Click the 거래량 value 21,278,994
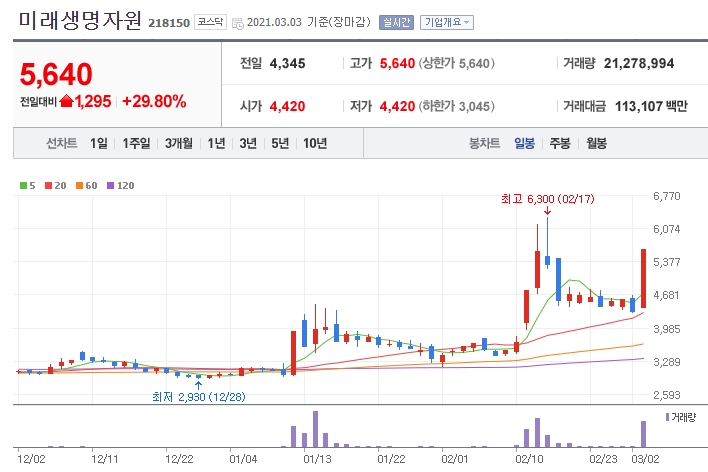708x472 pixels. coord(639,63)
